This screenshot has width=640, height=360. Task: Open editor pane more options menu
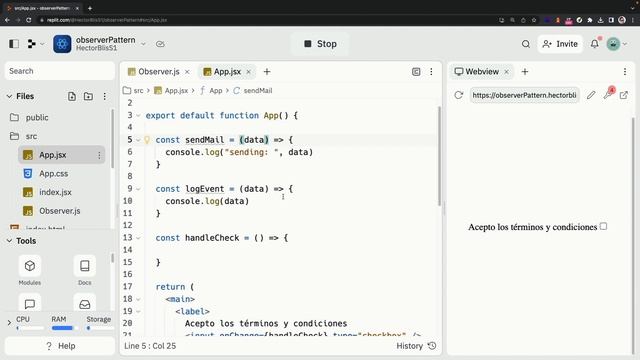click(x=431, y=72)
